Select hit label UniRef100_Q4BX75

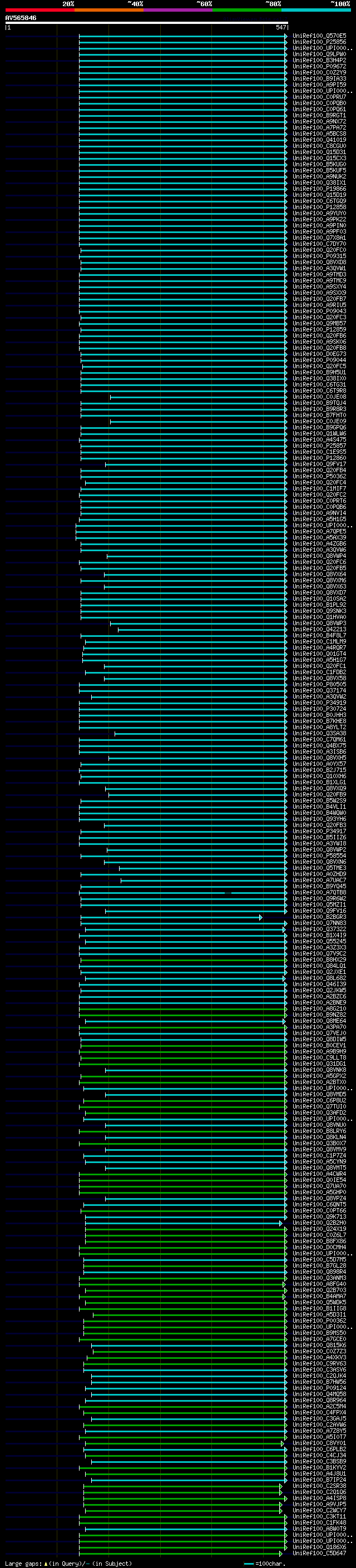319,746
